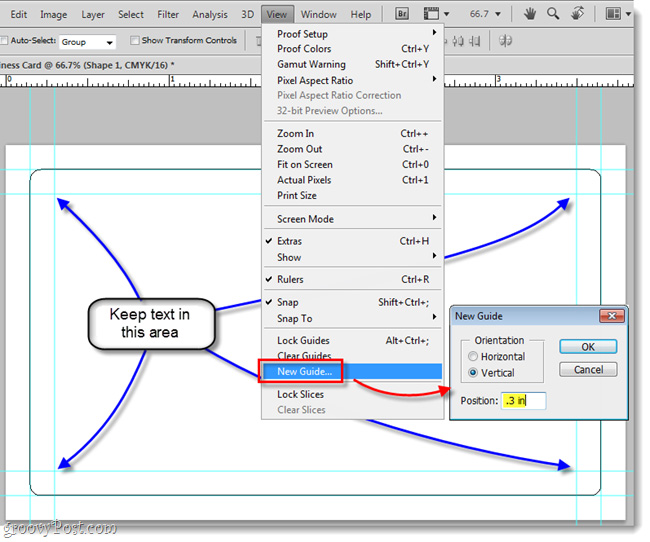Select the Zoom magnifier tool icon
This screenshot has width=650, height=542.
(553, 14)
